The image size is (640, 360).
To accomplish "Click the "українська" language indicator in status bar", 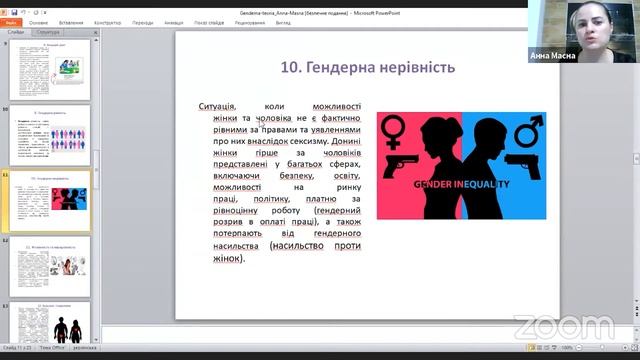I will tap(85, 348).
